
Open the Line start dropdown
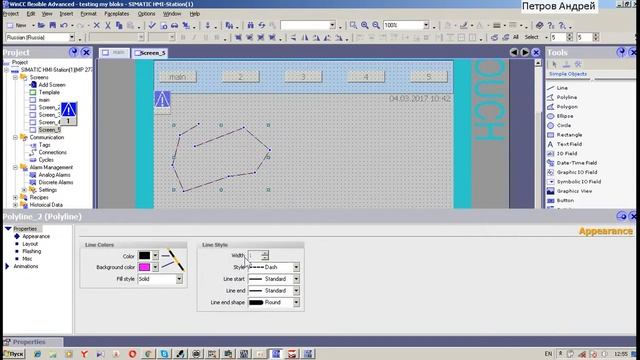(296, 279)
